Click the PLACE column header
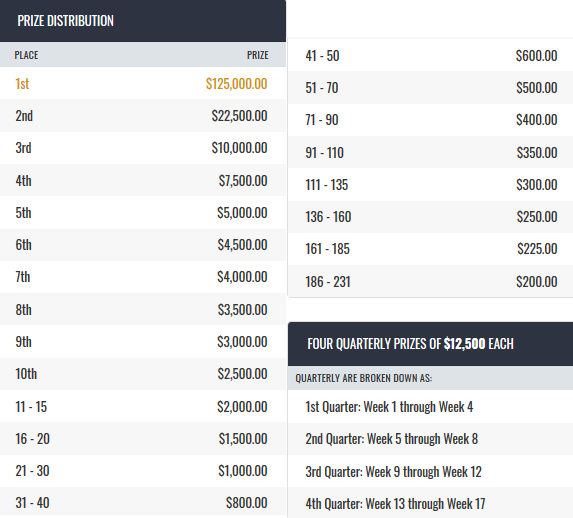Screen dimensions: 573x518 [26, 55]
